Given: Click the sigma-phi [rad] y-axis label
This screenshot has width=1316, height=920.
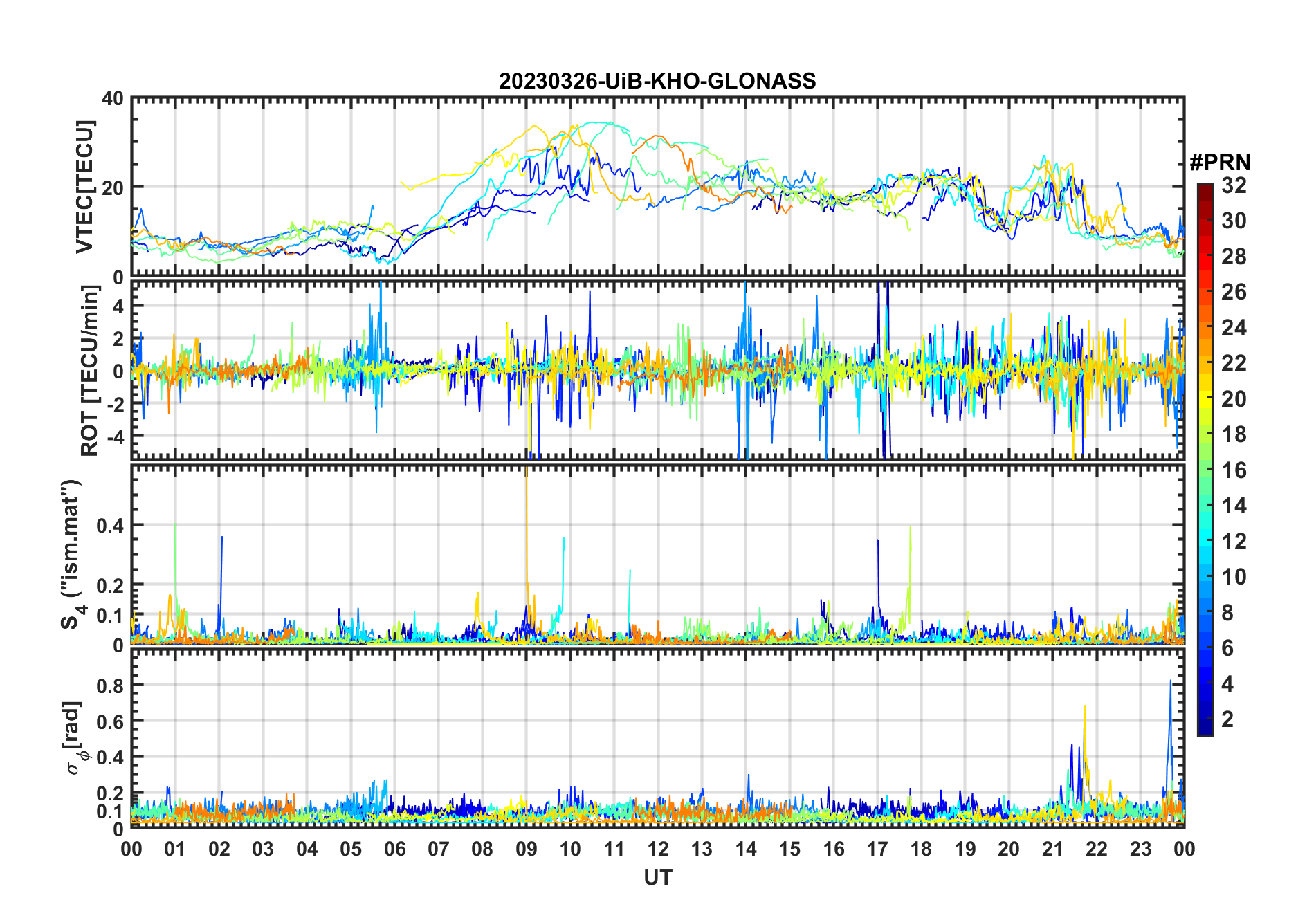Looking at the screenshot, I should tap(75, 738).
